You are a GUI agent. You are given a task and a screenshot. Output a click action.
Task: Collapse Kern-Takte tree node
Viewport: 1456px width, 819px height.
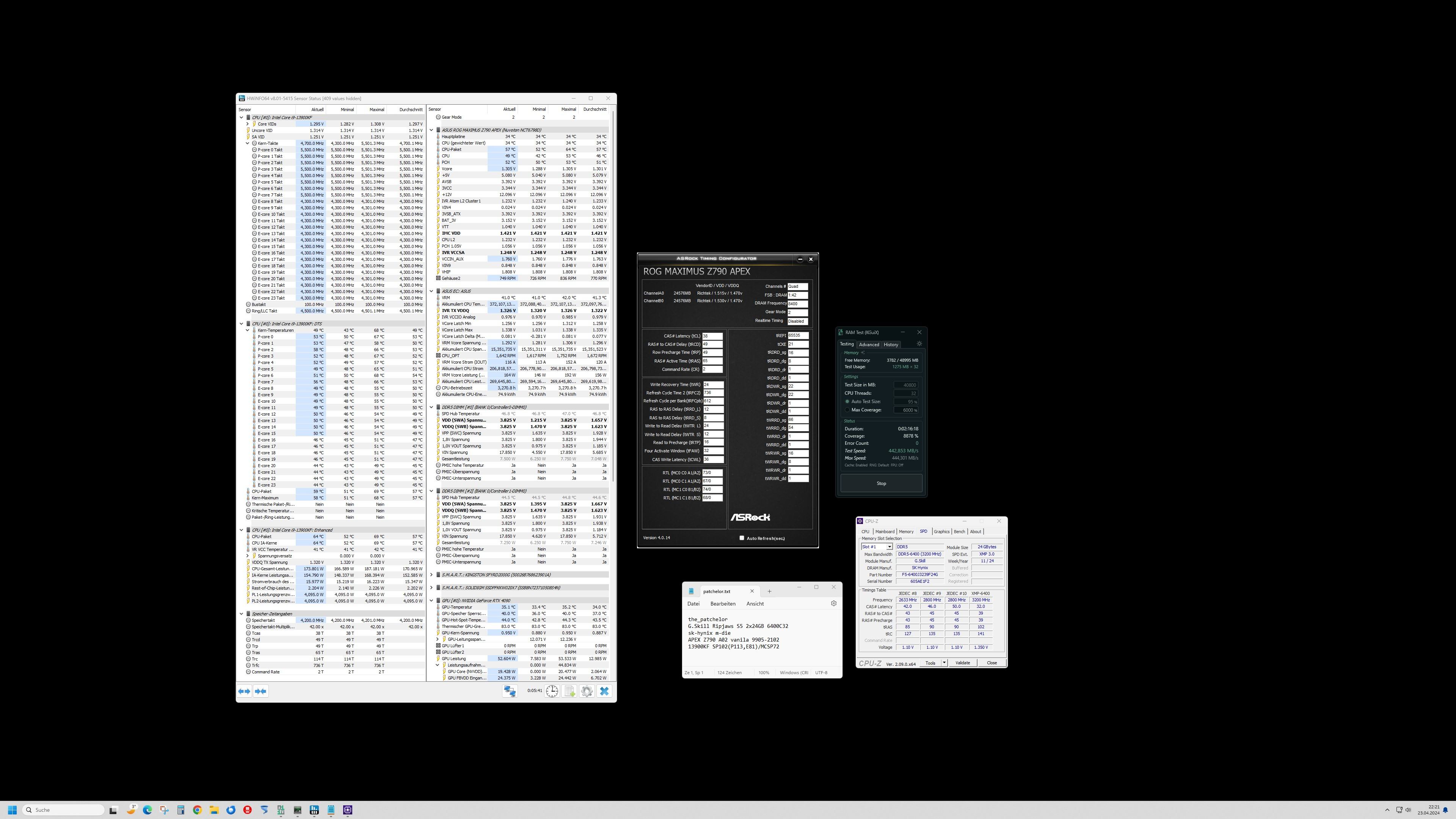(x=248, y=144)
